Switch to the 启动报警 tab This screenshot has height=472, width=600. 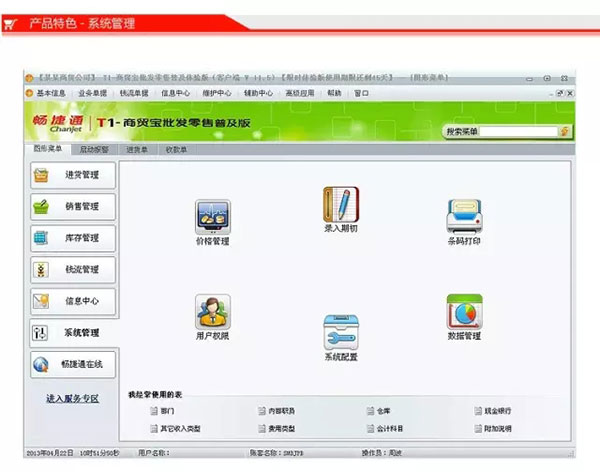click(94, 149)
